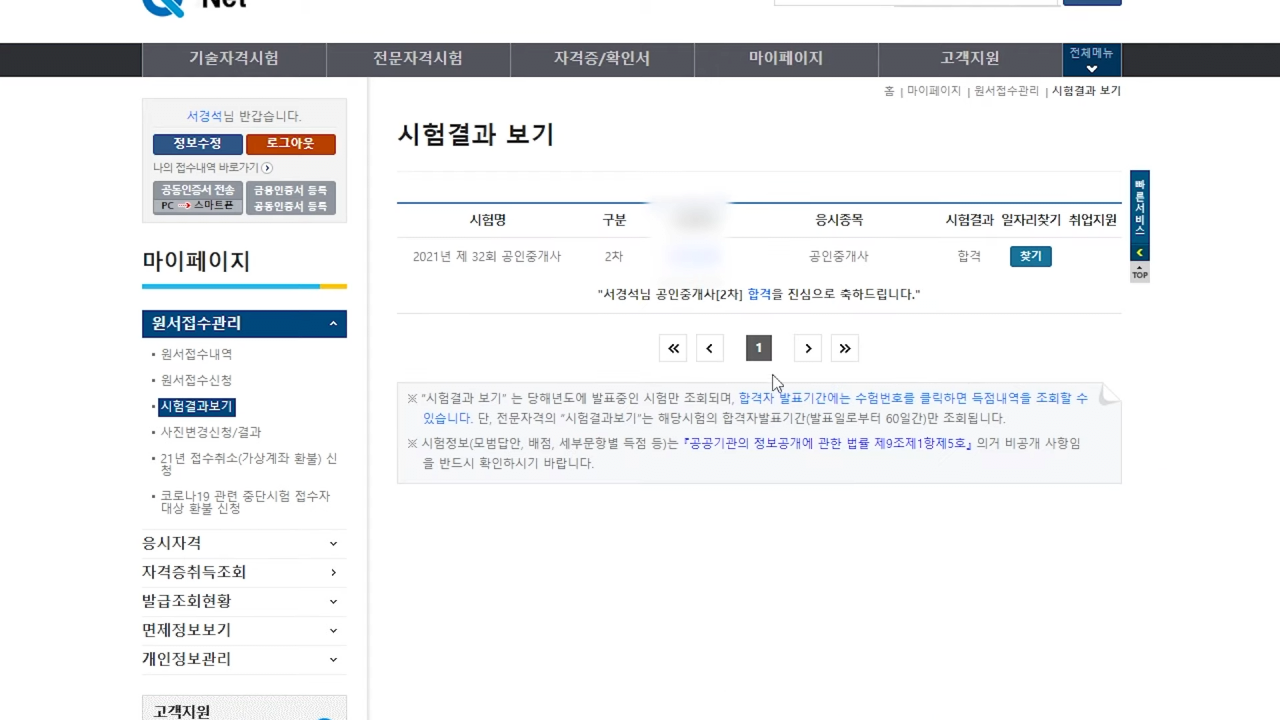Open 기술자격시험 navigation menu
The image size is (1280, 720).
coord(234,59)
